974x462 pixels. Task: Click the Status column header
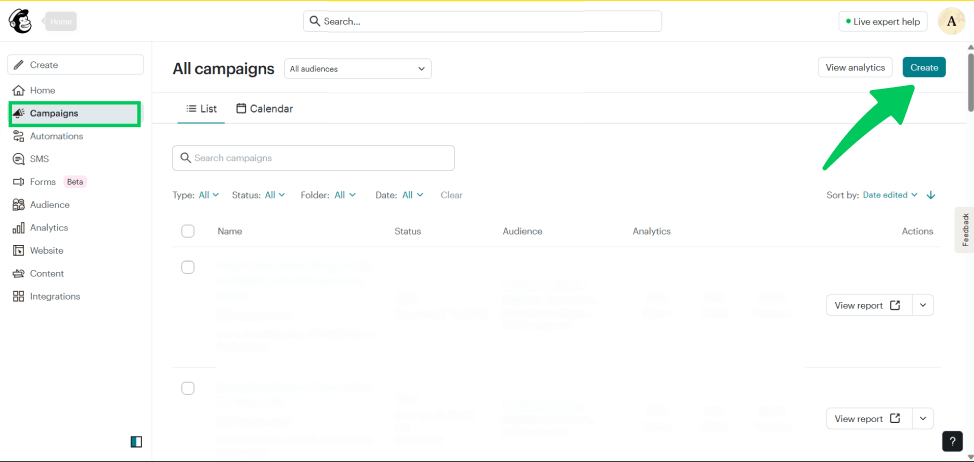coord(407,231)
